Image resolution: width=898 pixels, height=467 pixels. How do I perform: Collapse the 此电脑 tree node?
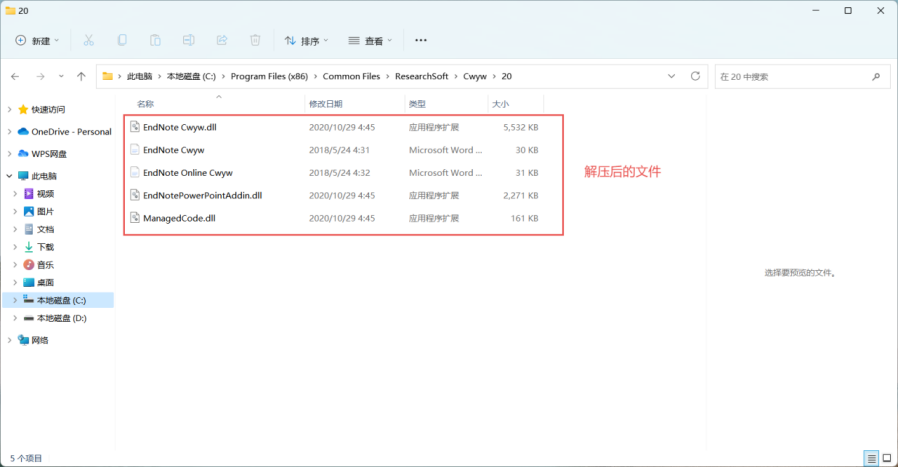(x=9, y=176)
